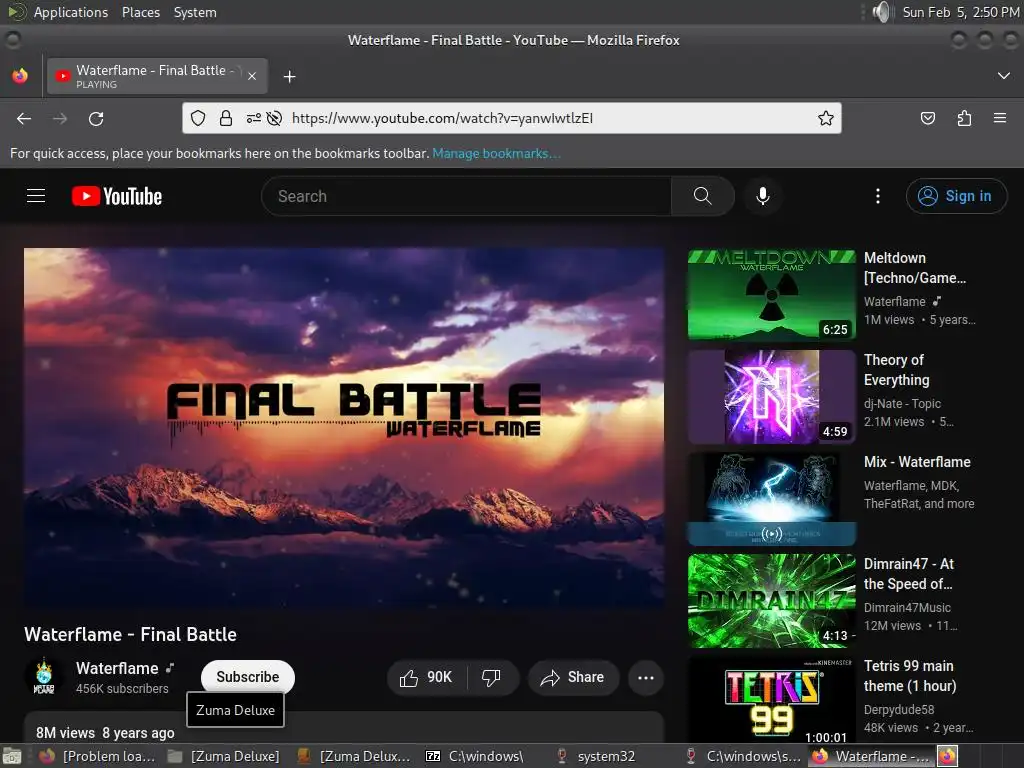Subscribe to the Waterflame channel

pos(248,677)
